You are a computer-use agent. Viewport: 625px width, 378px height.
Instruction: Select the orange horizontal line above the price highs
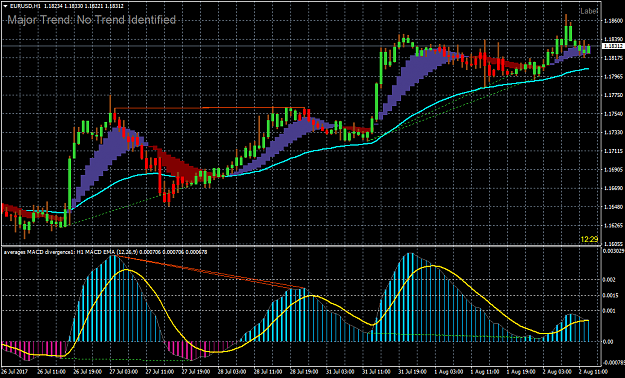click(x=210, y=108)
